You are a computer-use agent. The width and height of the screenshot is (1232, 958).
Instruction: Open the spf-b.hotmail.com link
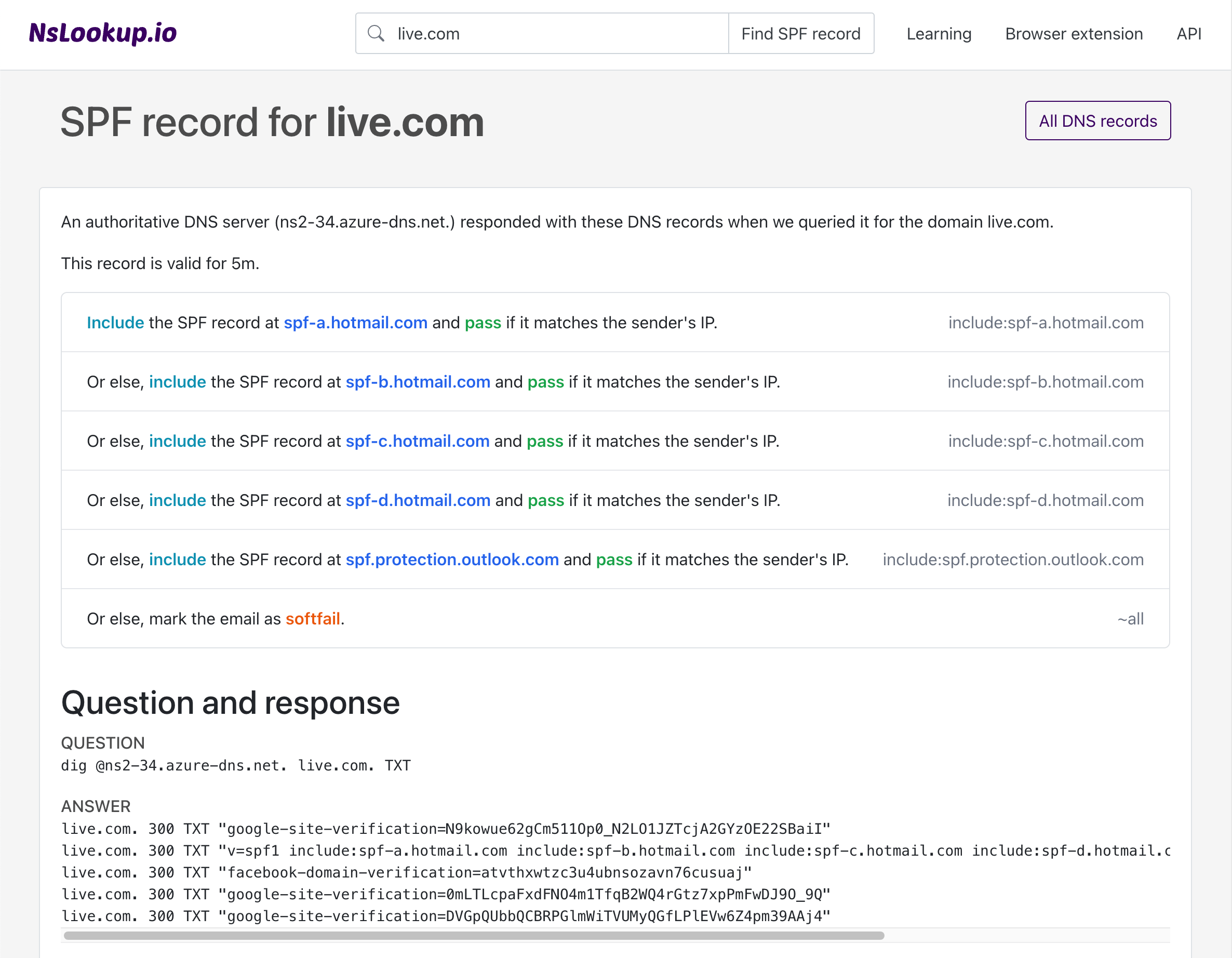click(x=418, y=381)
